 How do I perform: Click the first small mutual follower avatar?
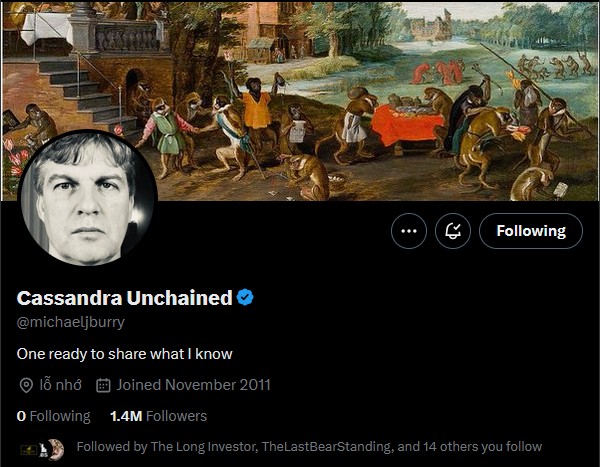click(x=27, y=446)
